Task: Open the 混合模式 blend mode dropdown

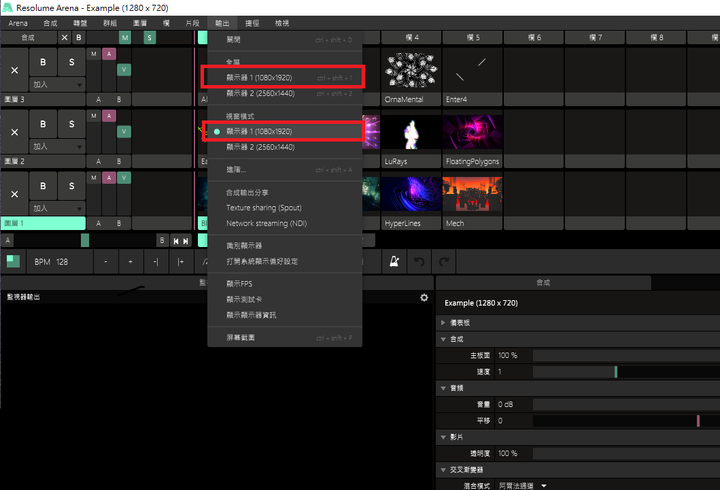Action: tap(523, 485)
